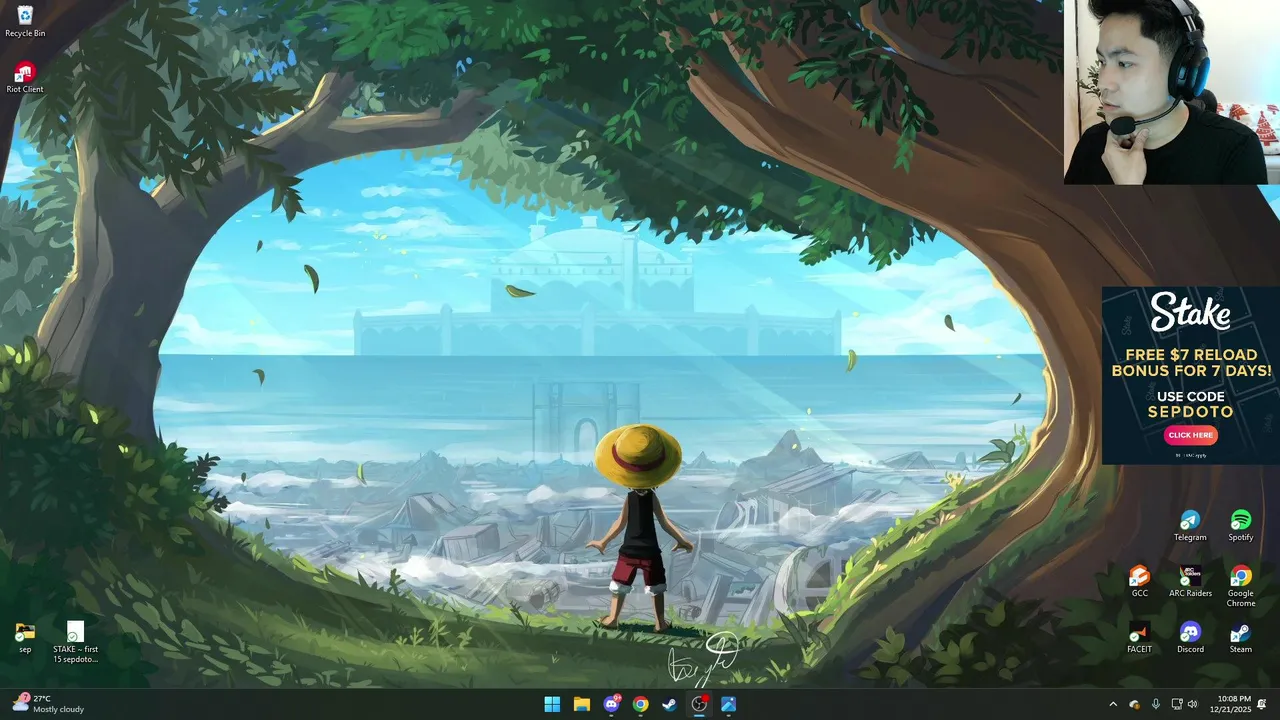This screenshot has width=1280, height=720.
Task: Click the cloud sync tray icon
Action: pos(1134,704)
